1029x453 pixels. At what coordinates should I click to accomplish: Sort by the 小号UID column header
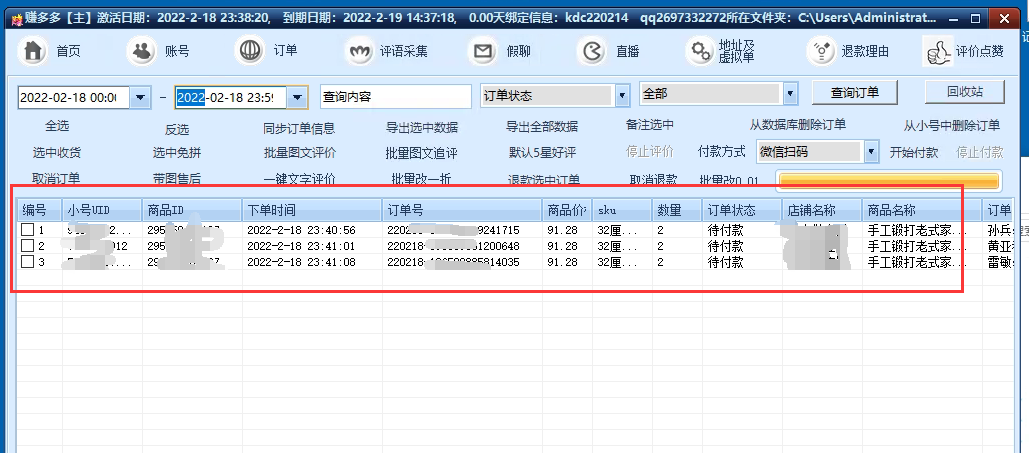102,210
